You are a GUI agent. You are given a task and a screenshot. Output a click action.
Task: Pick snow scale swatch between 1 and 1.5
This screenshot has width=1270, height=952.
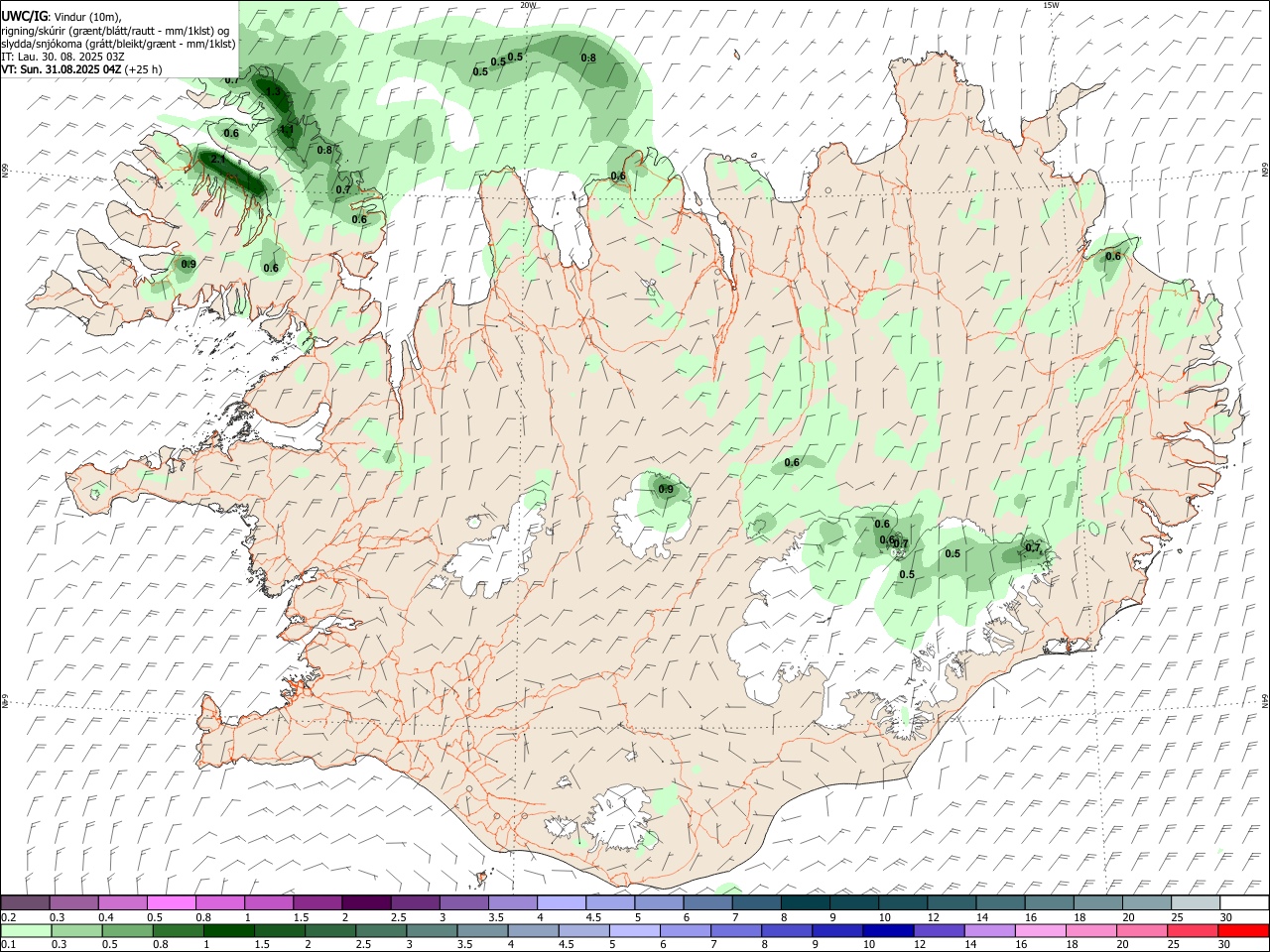click(x=268, y=902)
